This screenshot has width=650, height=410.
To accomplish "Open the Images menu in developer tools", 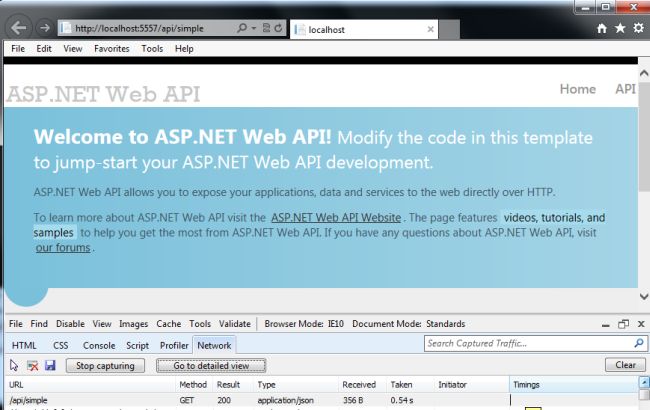I will click(133, 324).
